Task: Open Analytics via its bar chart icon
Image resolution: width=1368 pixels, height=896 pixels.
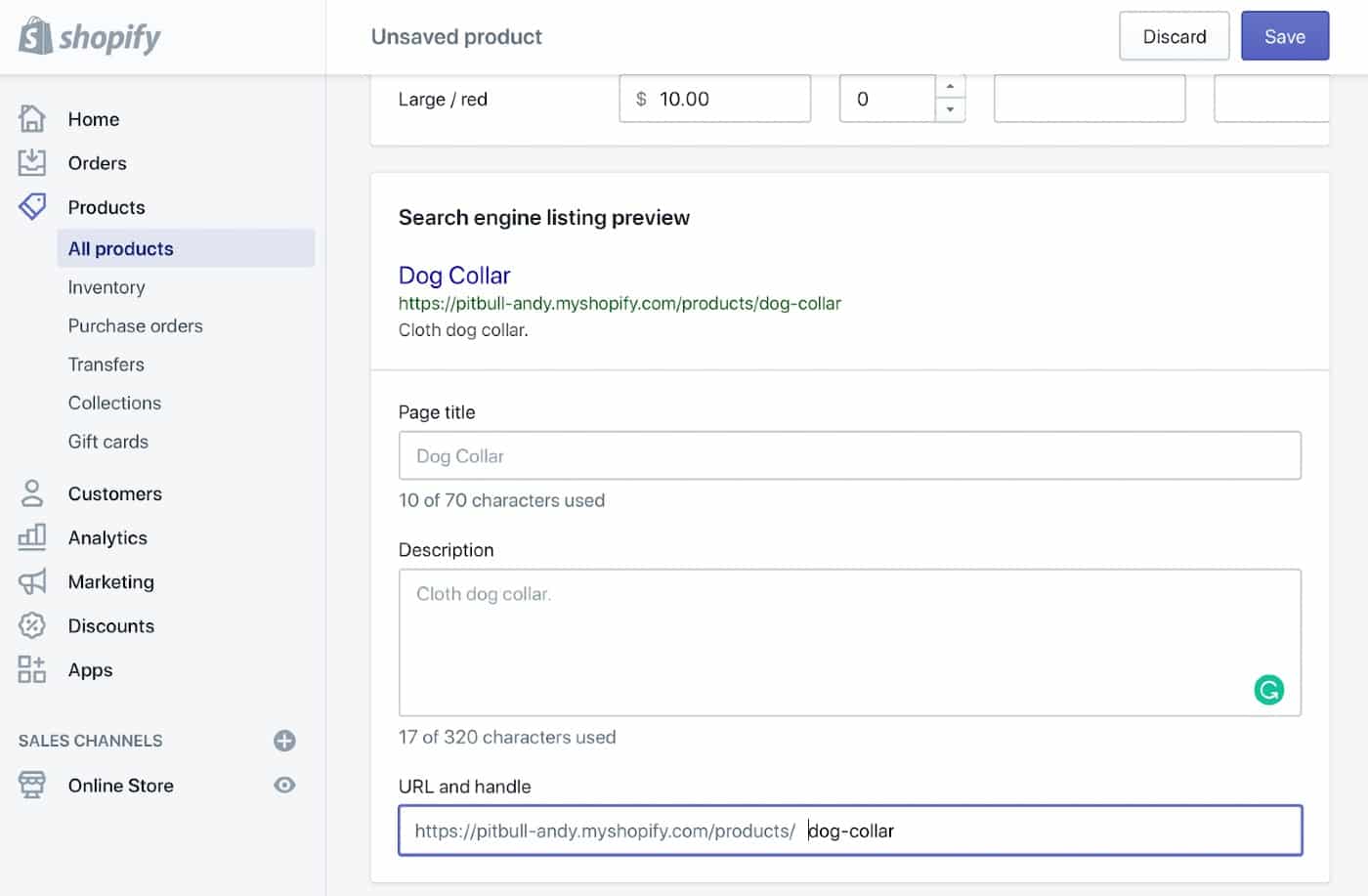Action: (30, 537)
